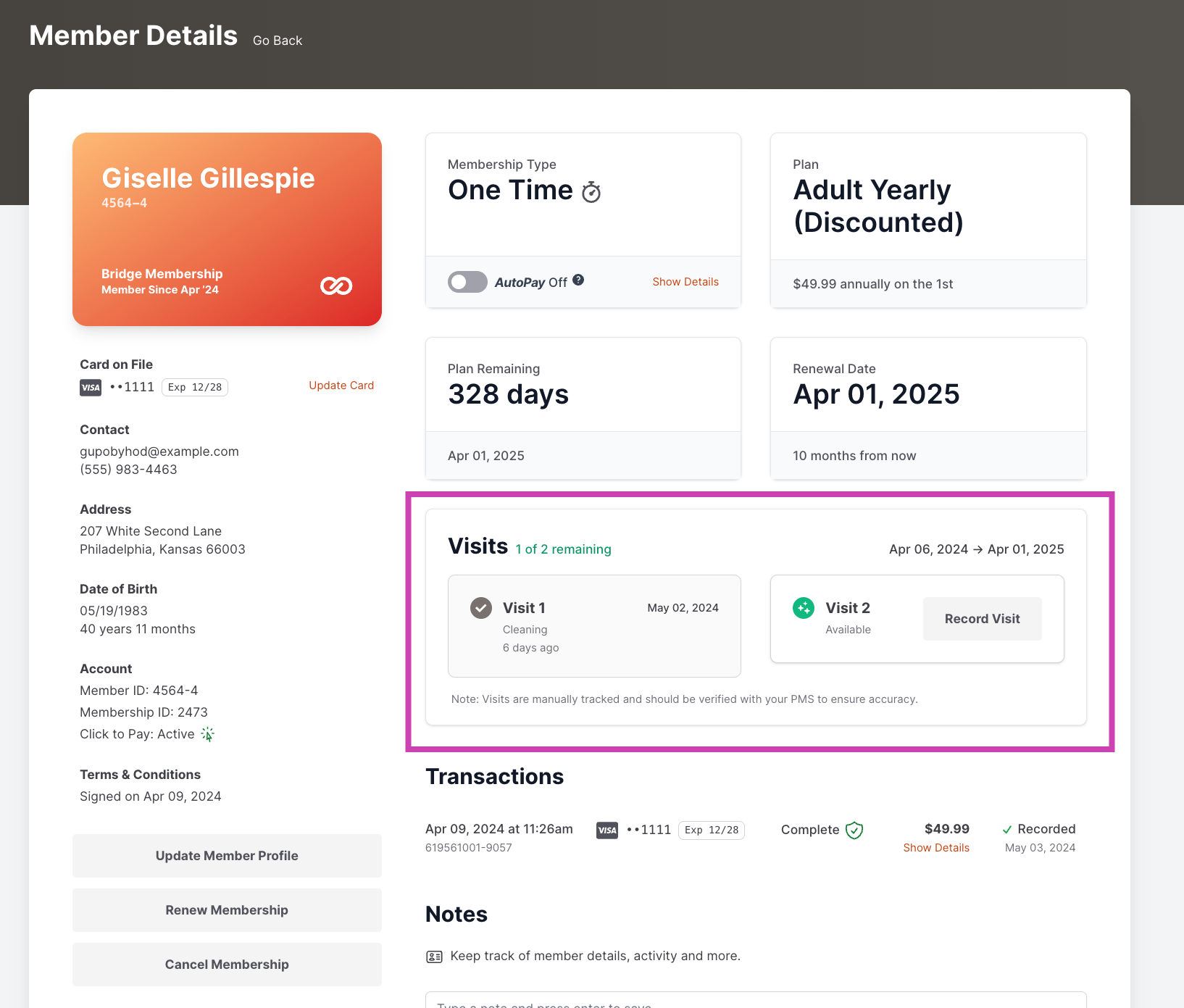
Task: Click into the note input field
Action: 756,1000
